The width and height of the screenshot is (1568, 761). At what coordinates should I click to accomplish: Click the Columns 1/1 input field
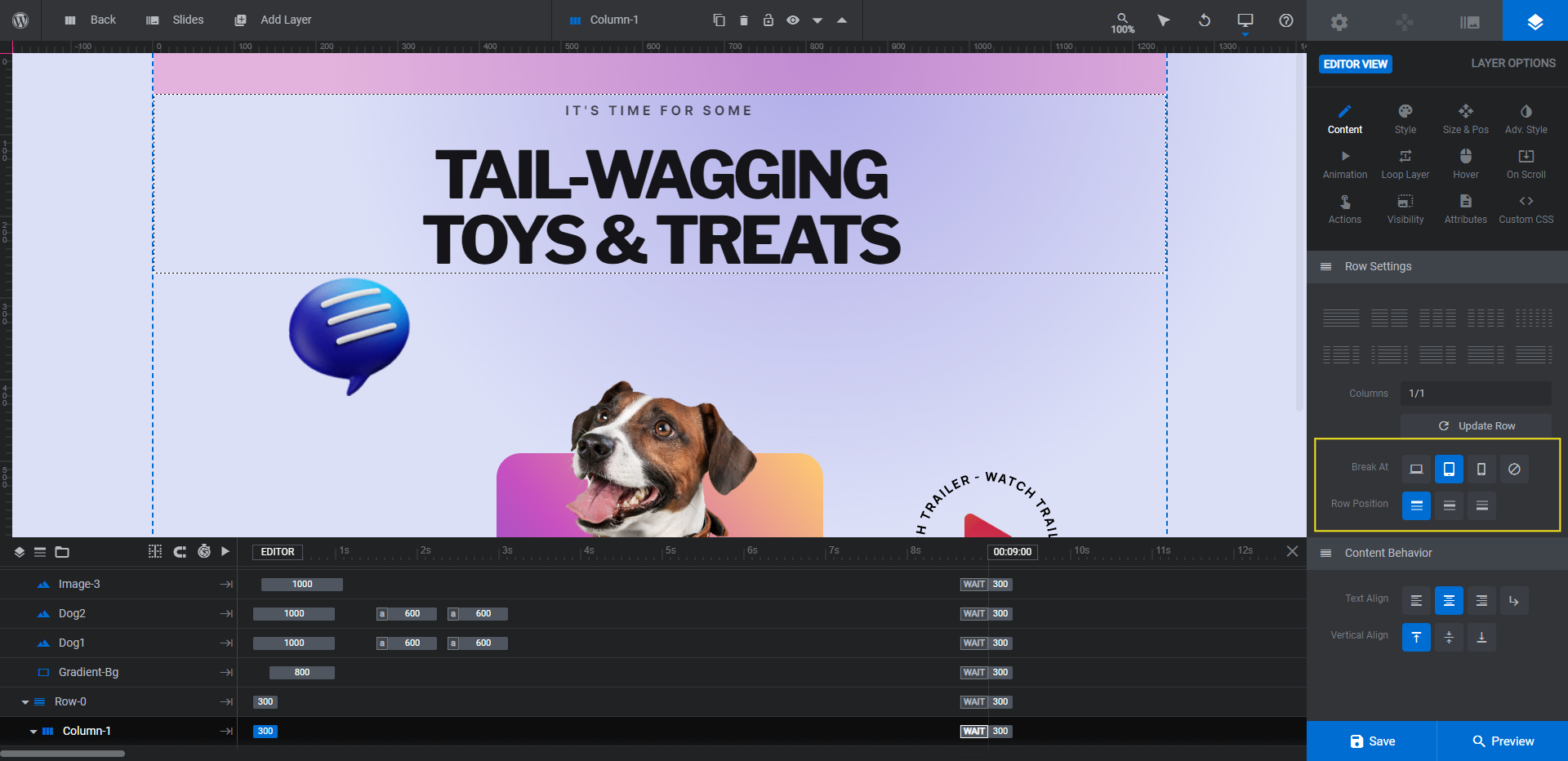1477,394
